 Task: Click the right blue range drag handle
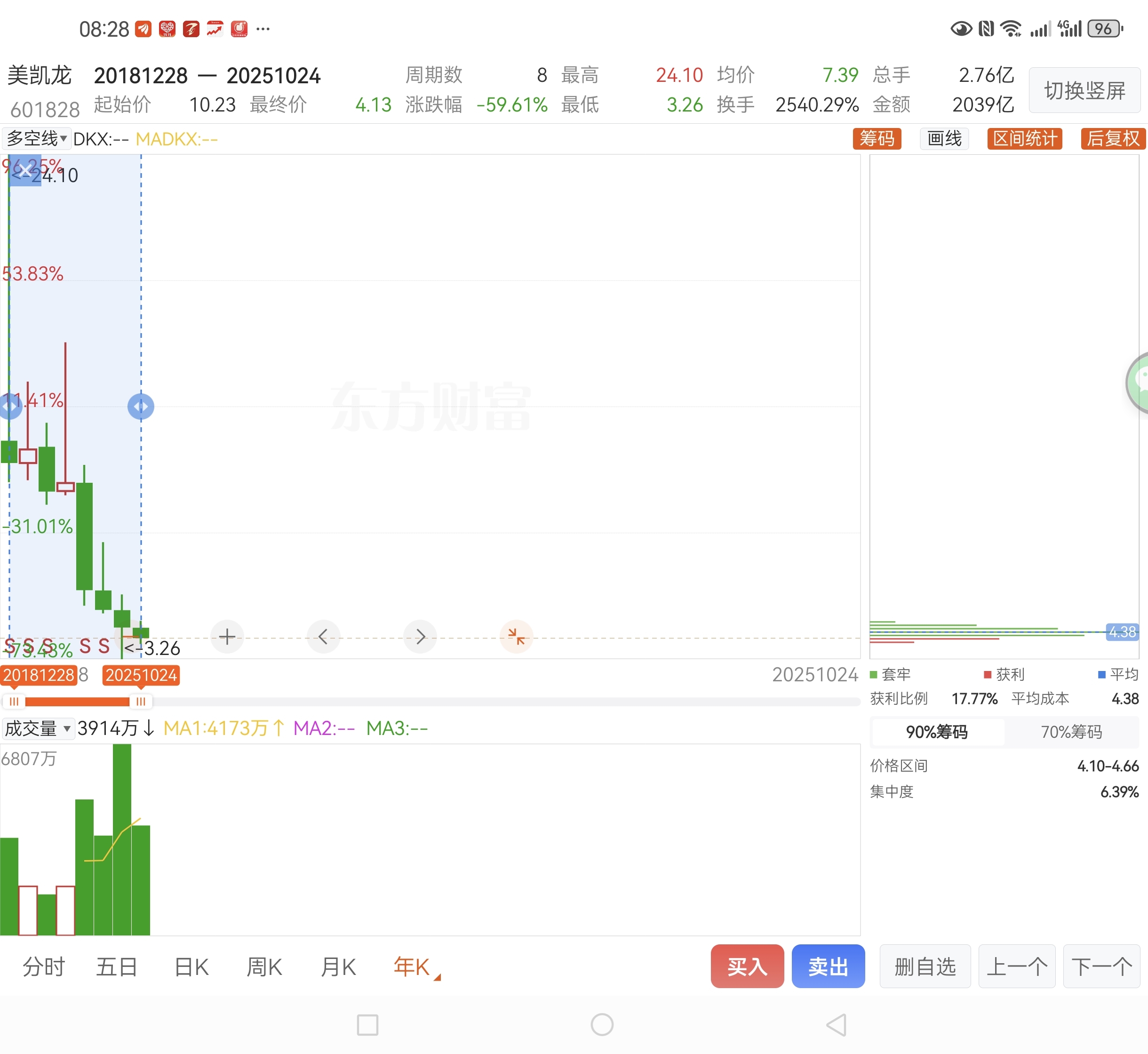[x=141, y=407]
